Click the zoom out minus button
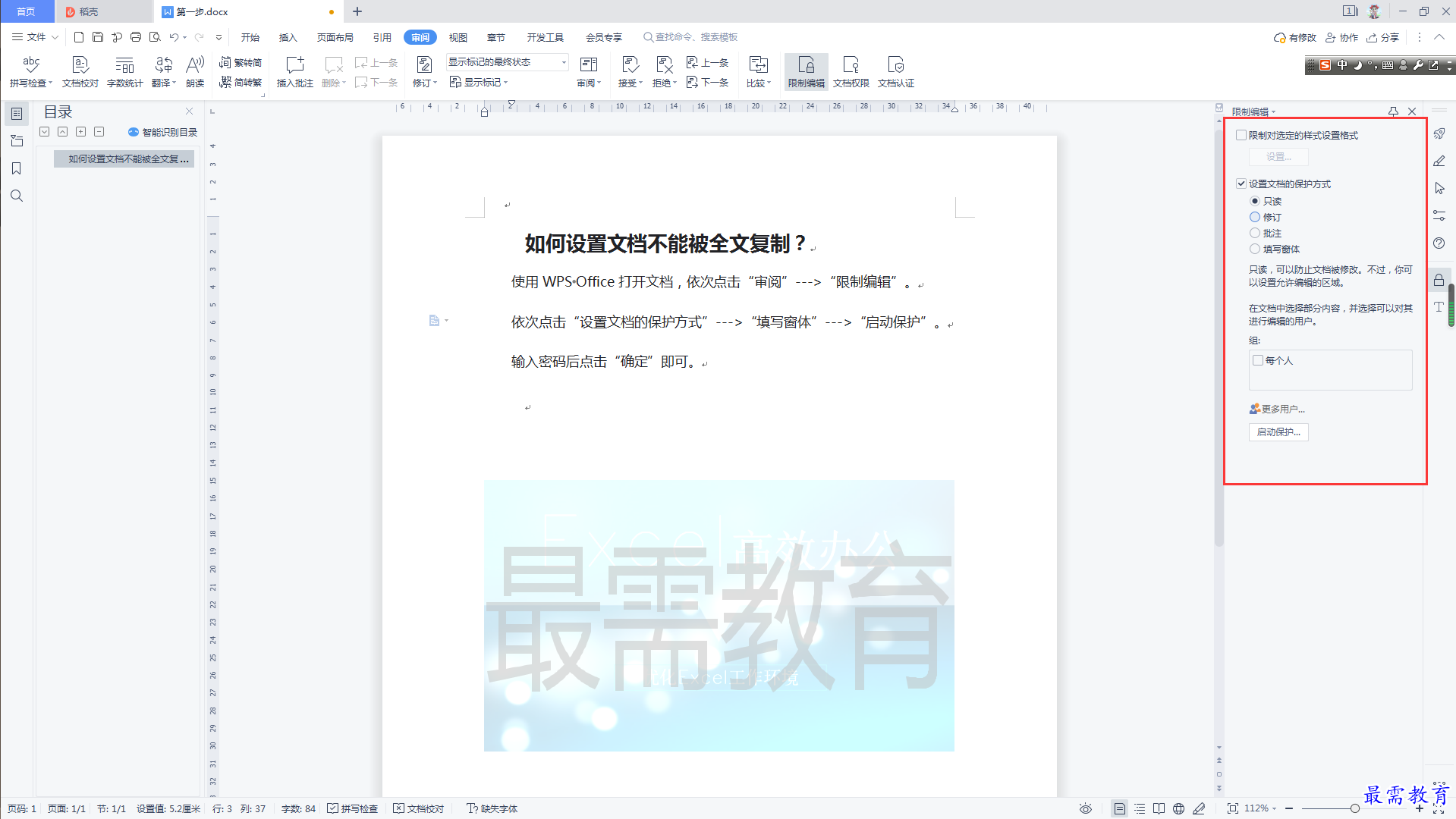Screen dimensions: 1456x819 1289,808
